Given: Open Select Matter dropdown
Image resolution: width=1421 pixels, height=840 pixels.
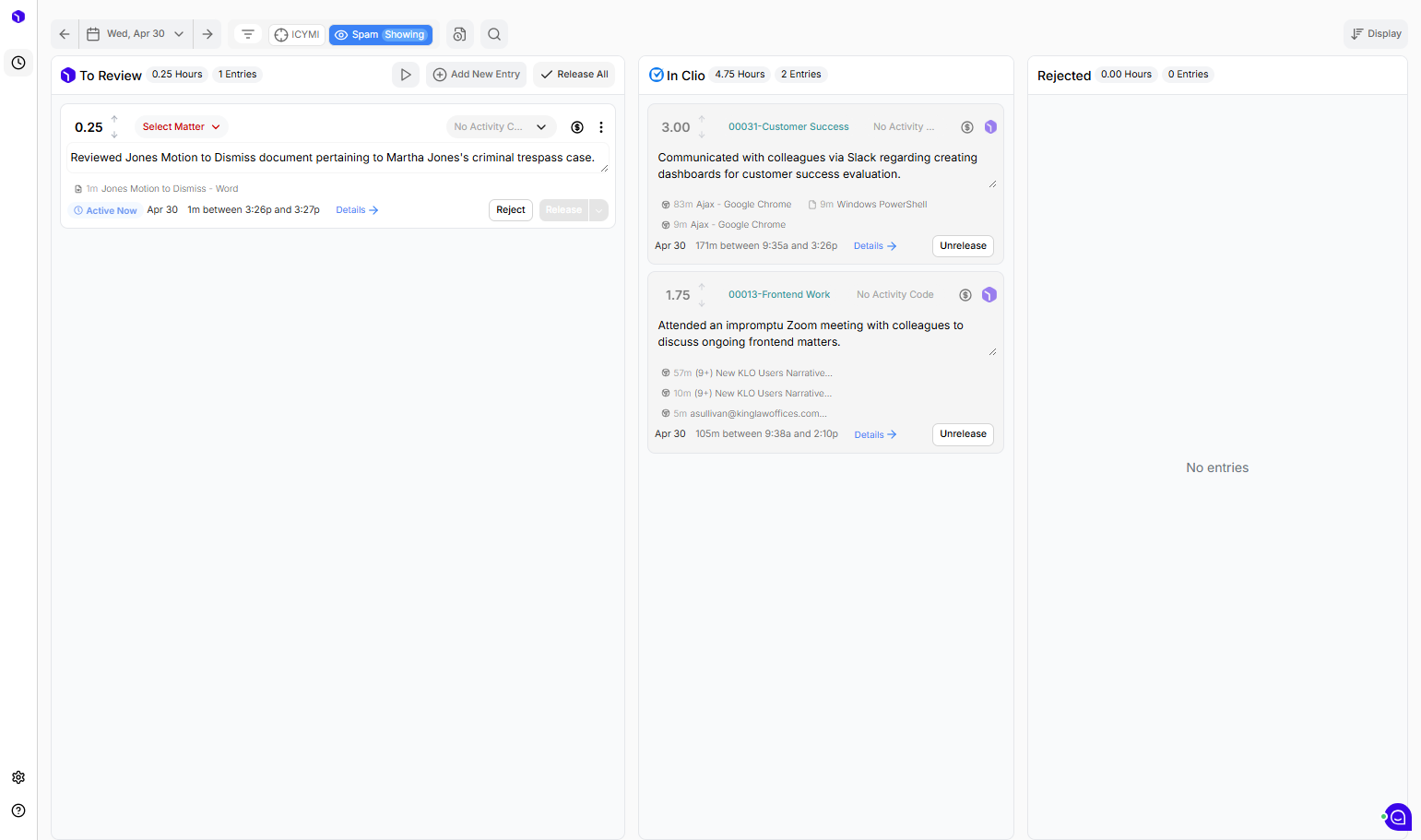Looking at the screenshot, I should coord(181,127).
